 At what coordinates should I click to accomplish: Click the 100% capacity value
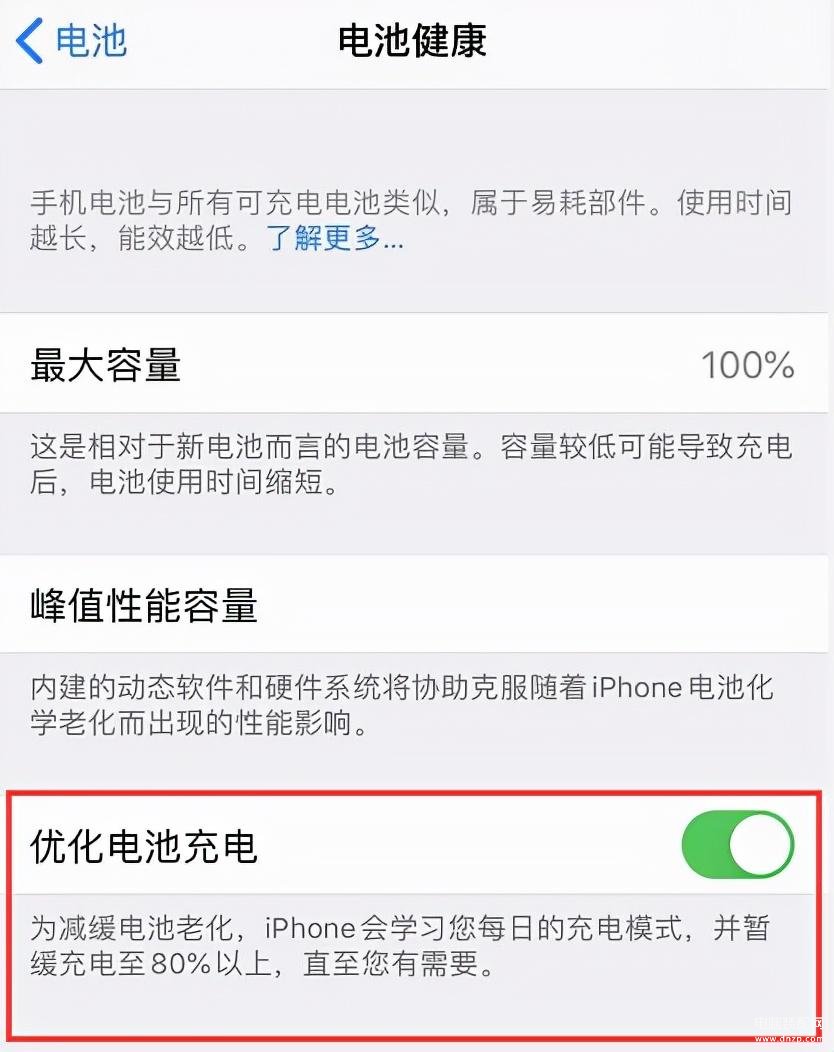(747, 366)
